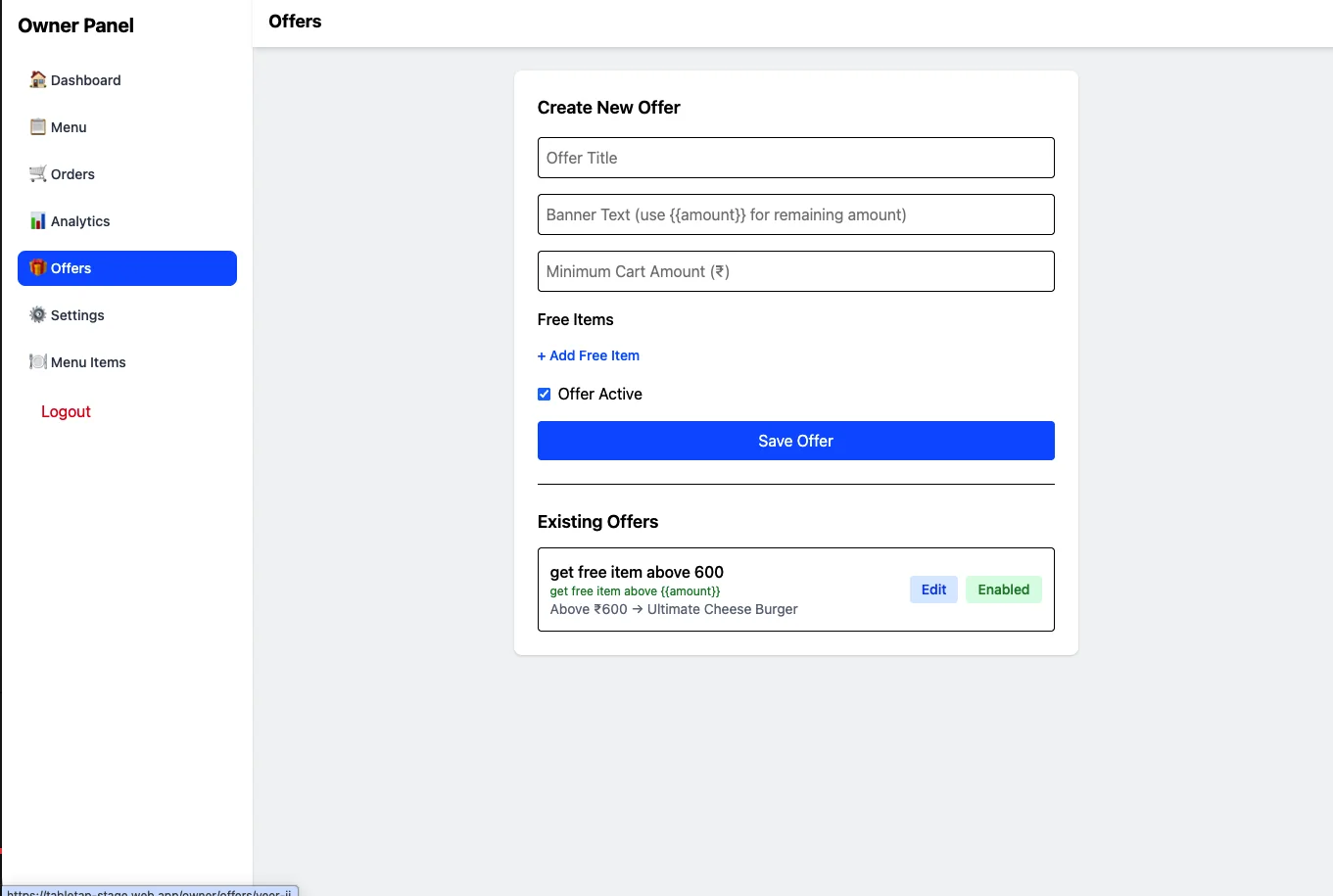Viewport: 1333px width, 896px height.
Task: Click the Add Free Item link
Action: 588,354
